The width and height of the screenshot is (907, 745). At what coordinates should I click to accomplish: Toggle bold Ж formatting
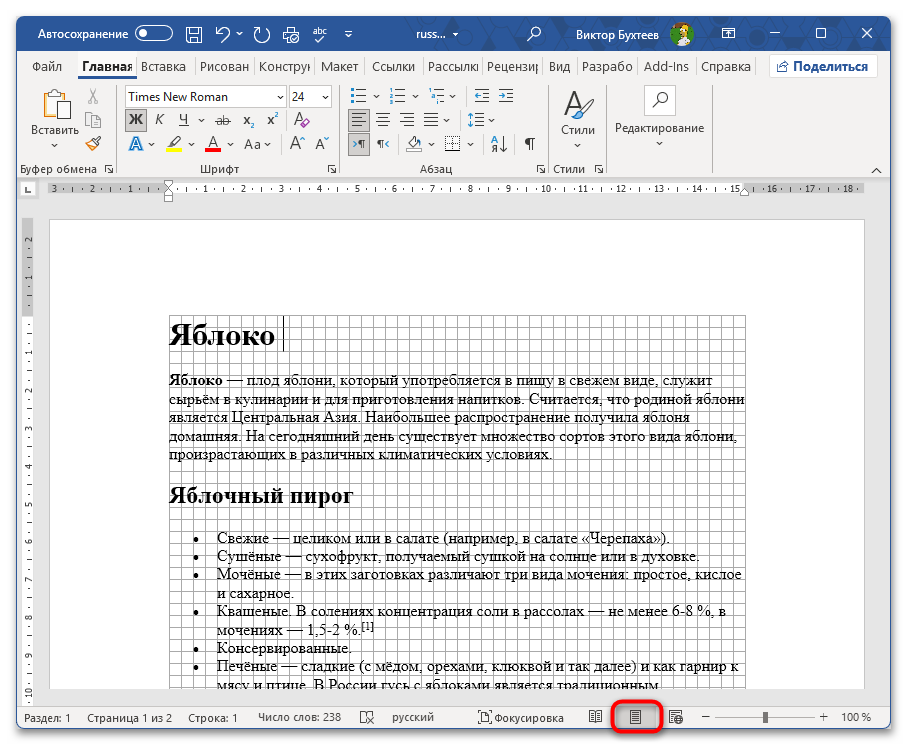[x=136, y=120]
